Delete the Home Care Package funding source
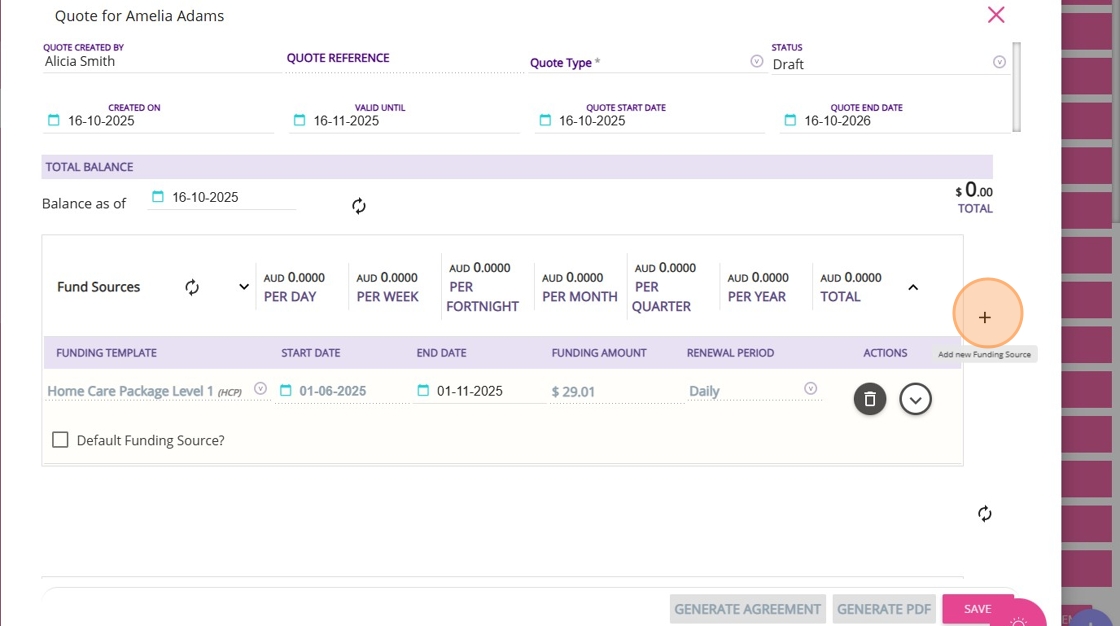 coord(870,399)
